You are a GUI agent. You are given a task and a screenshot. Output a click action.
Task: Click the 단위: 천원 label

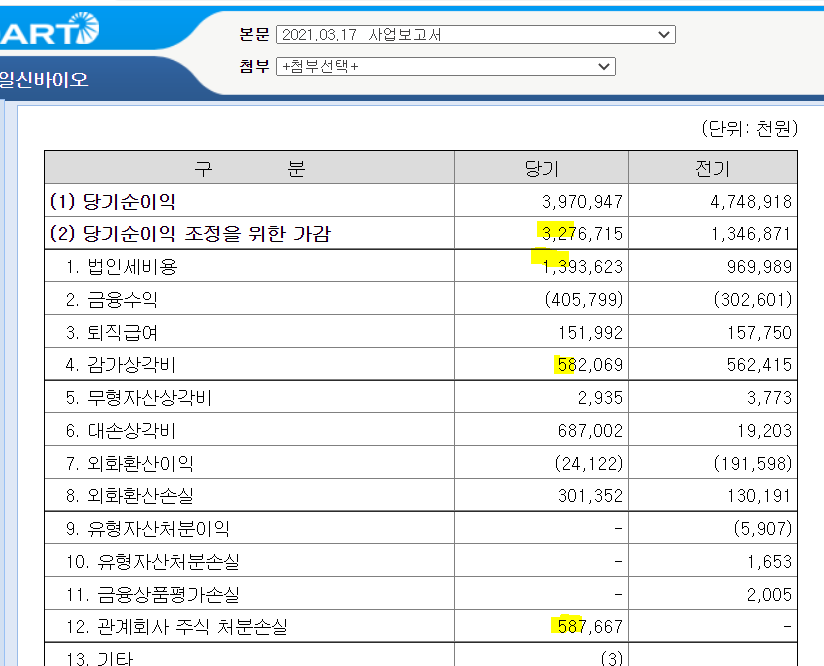point(750,128)
